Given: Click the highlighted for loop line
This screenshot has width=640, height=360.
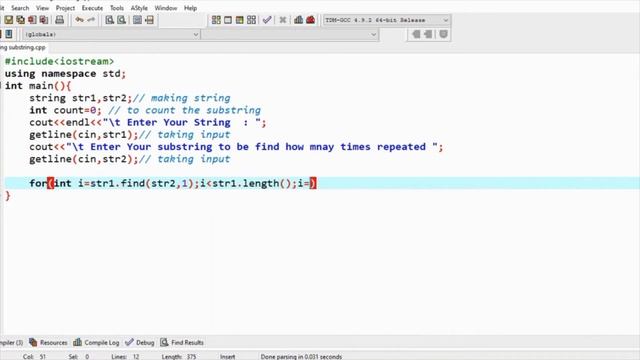Looking at the screenshot, I should pyautogui.click(x=322, y=183).
